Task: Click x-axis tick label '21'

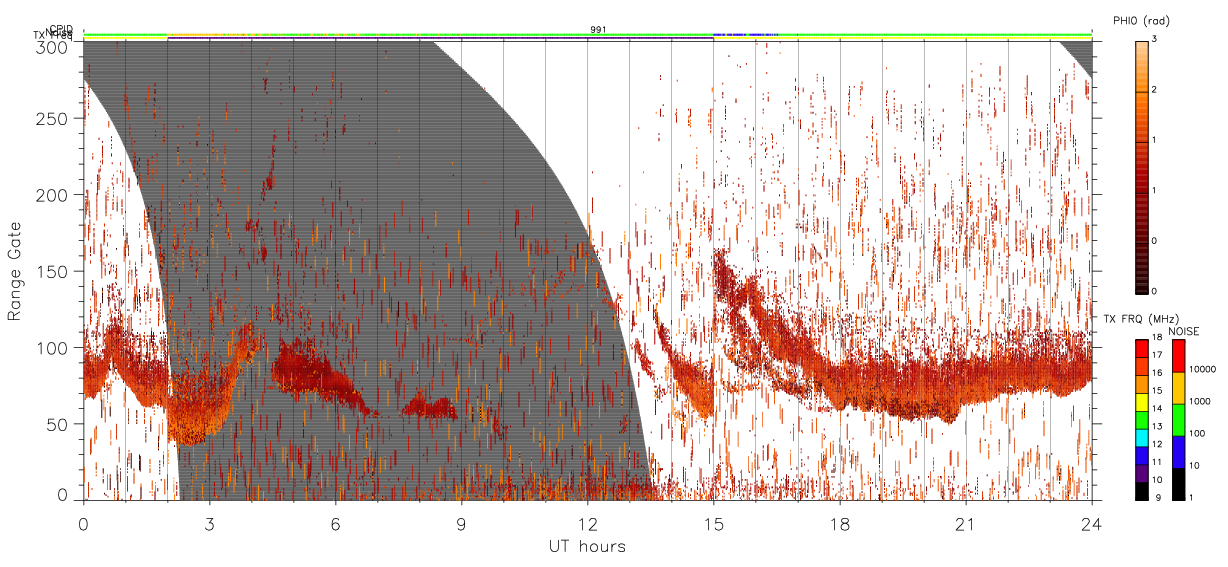Action: 966,524
